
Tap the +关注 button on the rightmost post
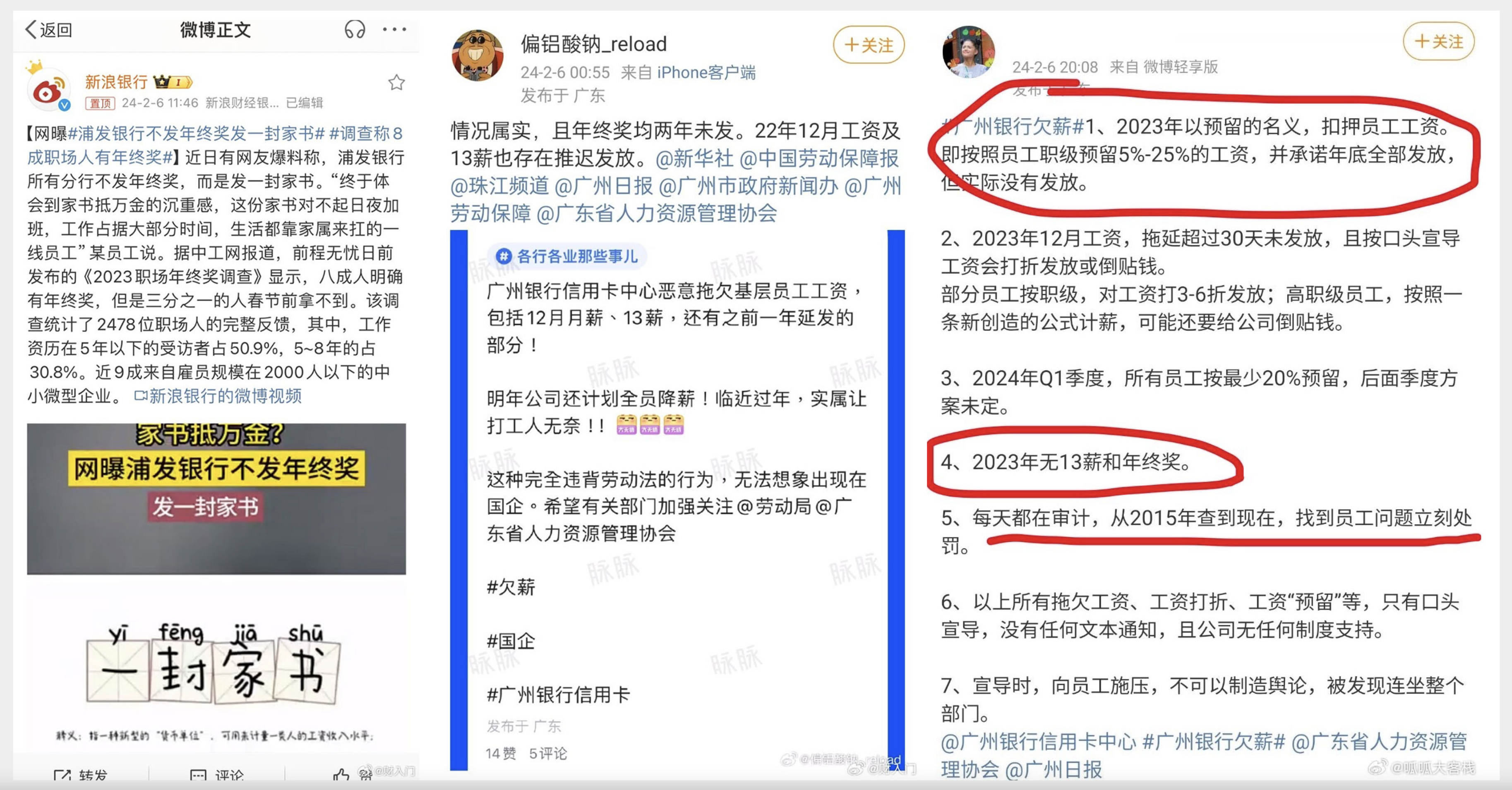(1439, 42)
